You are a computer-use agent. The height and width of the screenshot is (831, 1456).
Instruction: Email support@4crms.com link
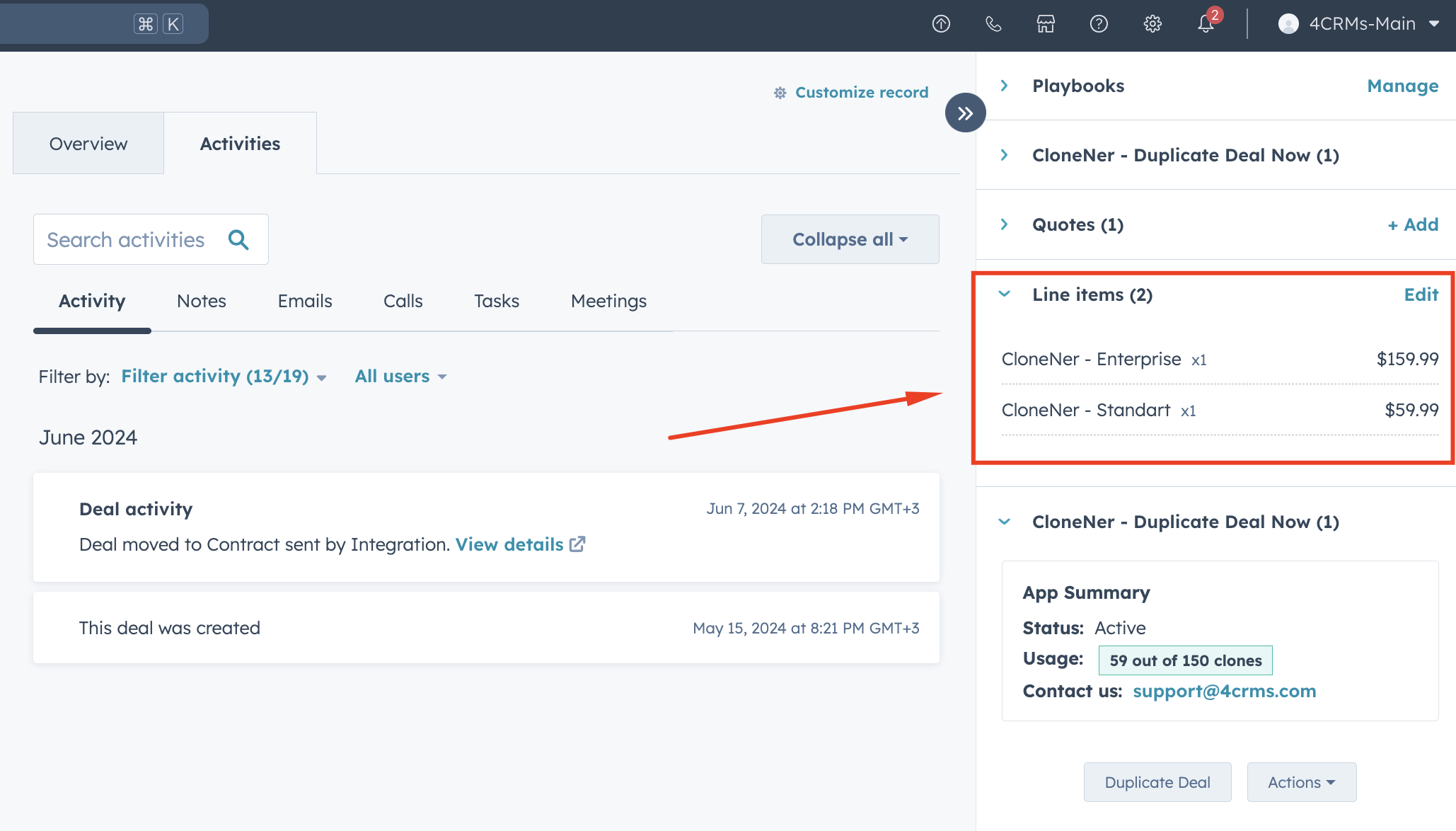point(1224,691)
